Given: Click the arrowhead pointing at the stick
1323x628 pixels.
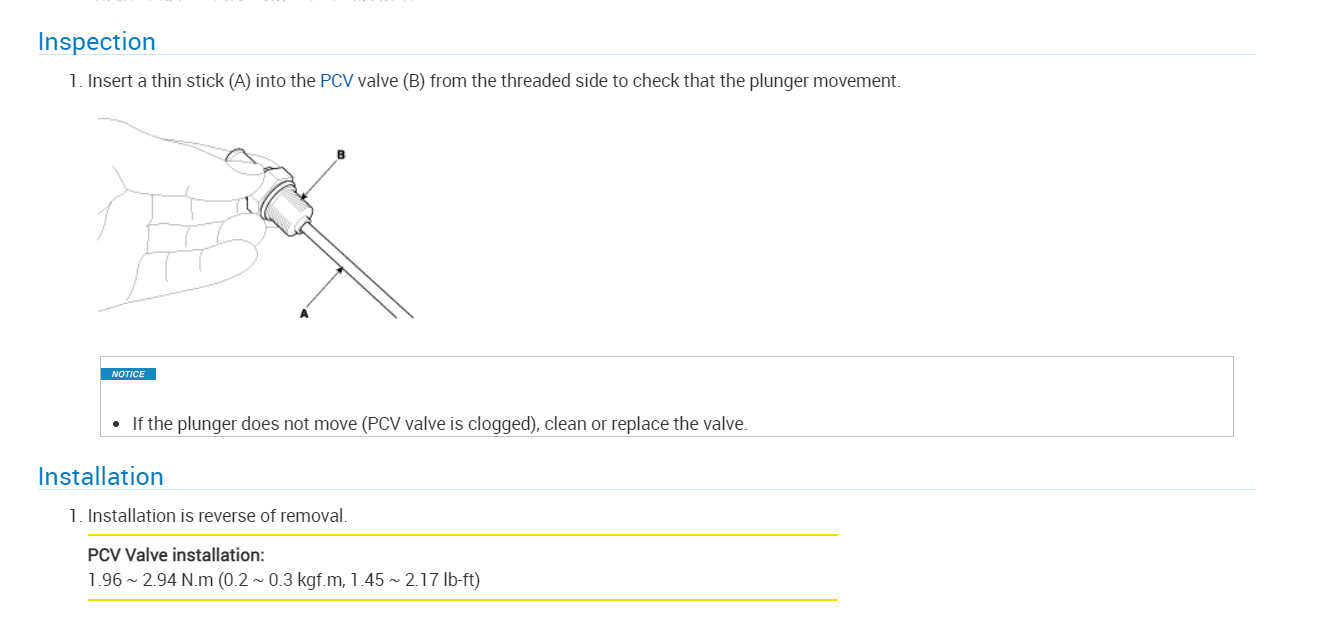Looking at the screenshot, I should coord(340,269).
